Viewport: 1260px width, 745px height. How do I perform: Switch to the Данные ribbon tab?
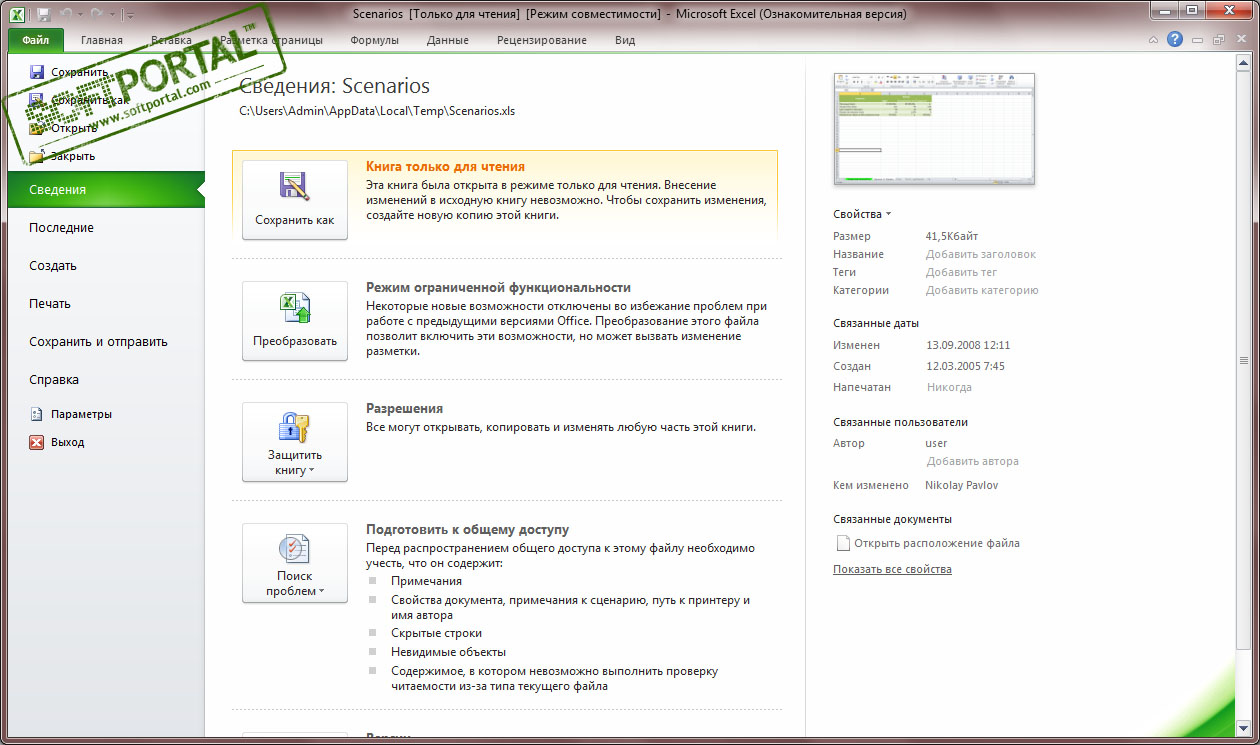(447, 40)
